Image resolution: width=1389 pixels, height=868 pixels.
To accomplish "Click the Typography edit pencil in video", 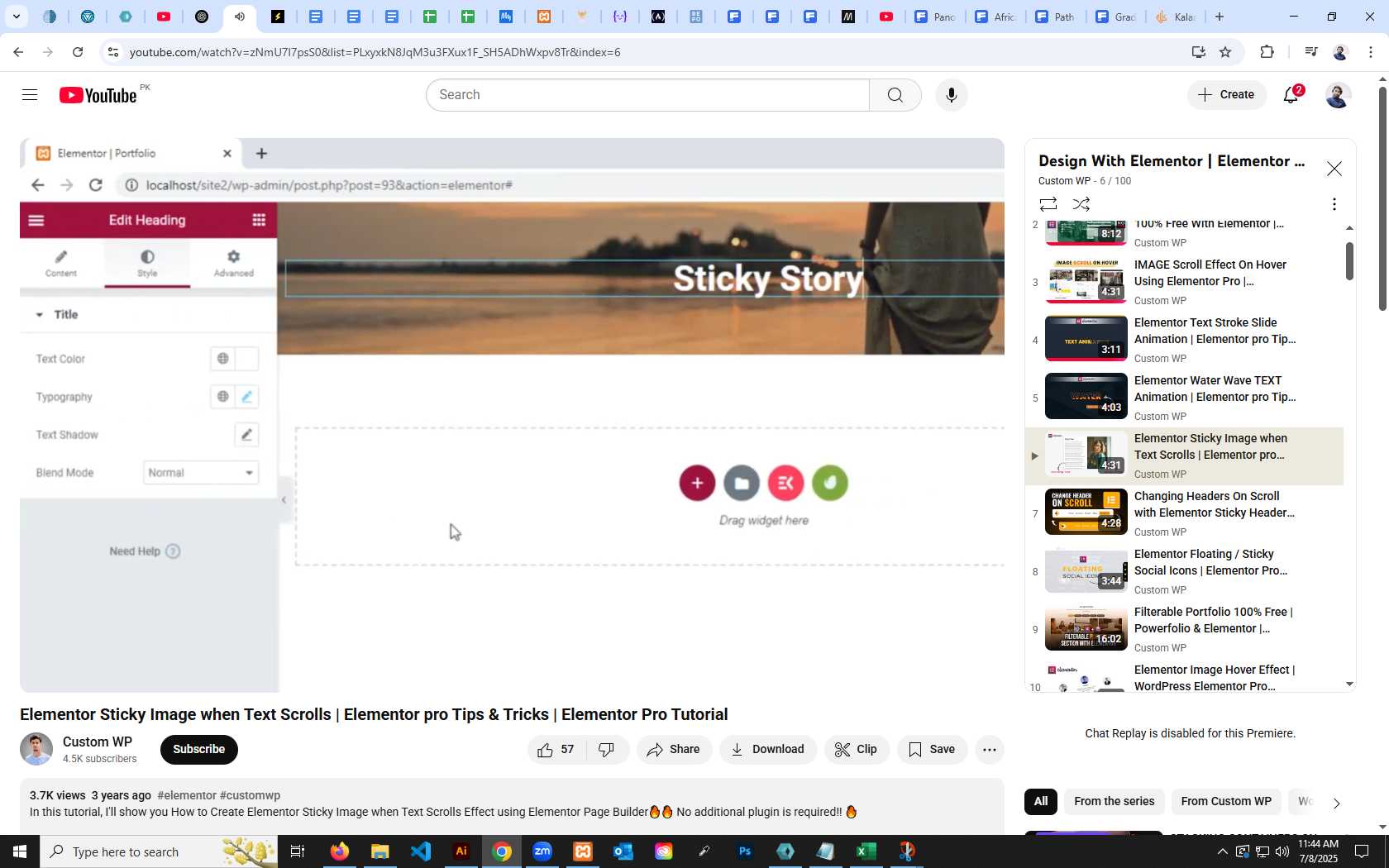I will pos(247,397).
